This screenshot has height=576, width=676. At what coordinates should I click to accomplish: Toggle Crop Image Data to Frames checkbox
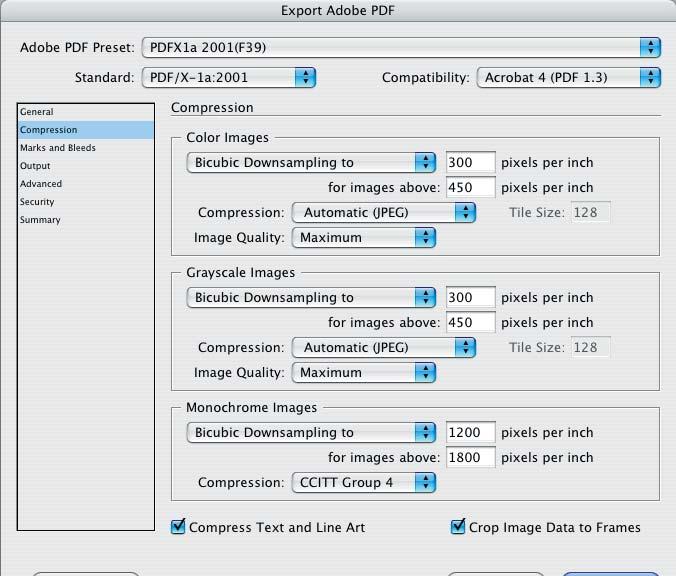point(458,527)
